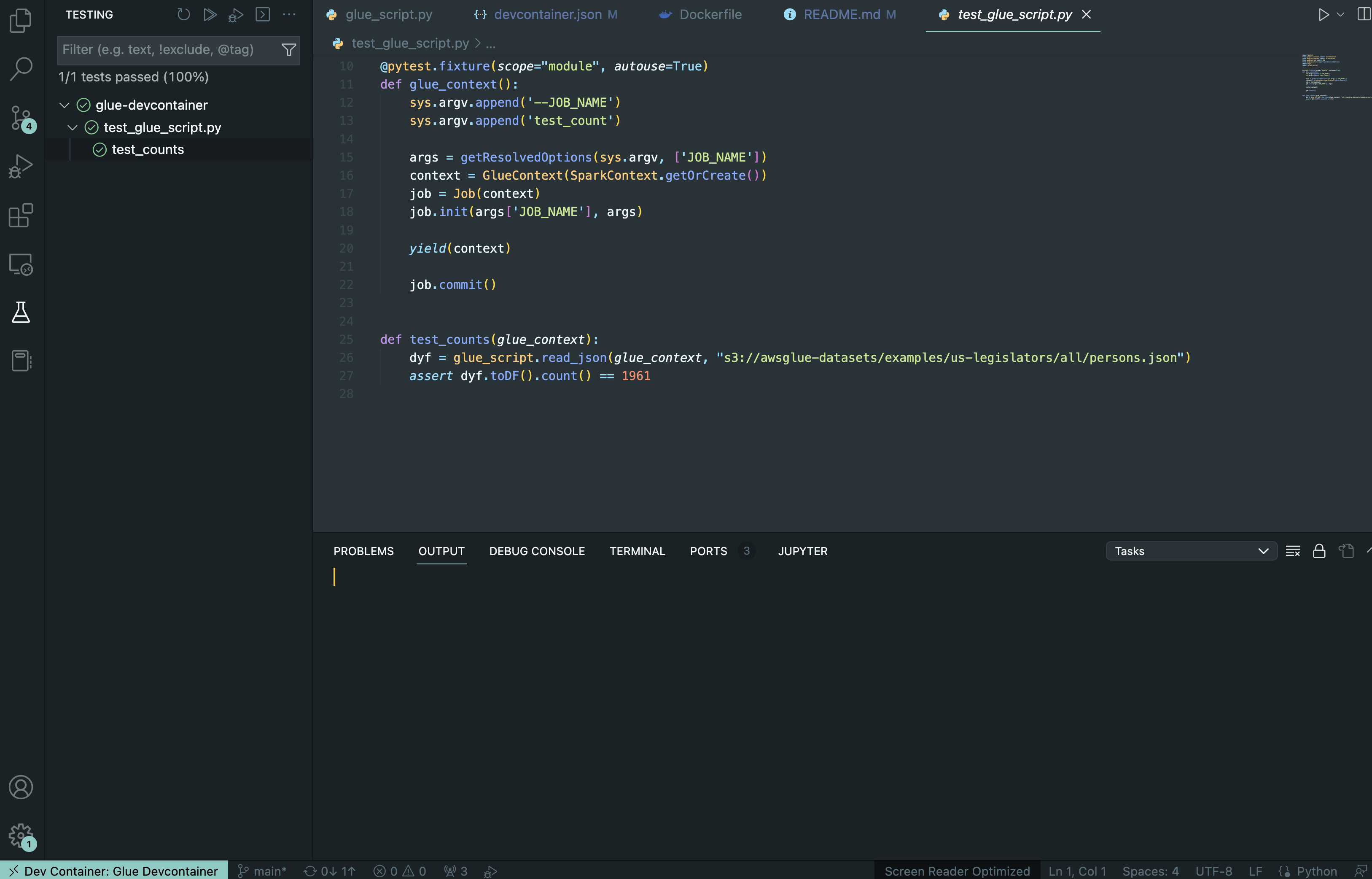Image resolution: width=1372 pixels, height=879 pixels.
Task: Open the Explorer view in activity bar
Action: 21,21
